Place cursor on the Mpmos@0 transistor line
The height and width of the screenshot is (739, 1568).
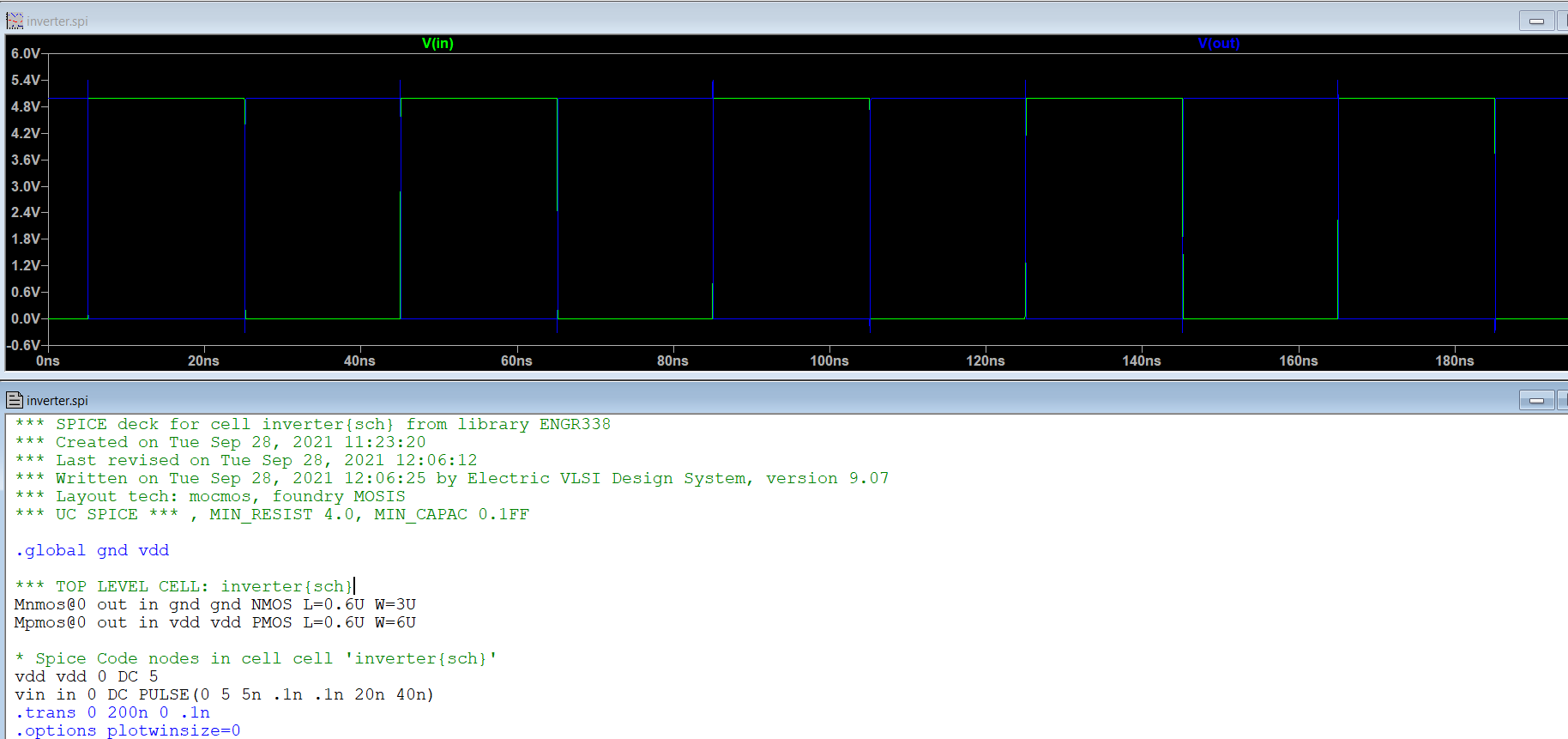[214, 622]
